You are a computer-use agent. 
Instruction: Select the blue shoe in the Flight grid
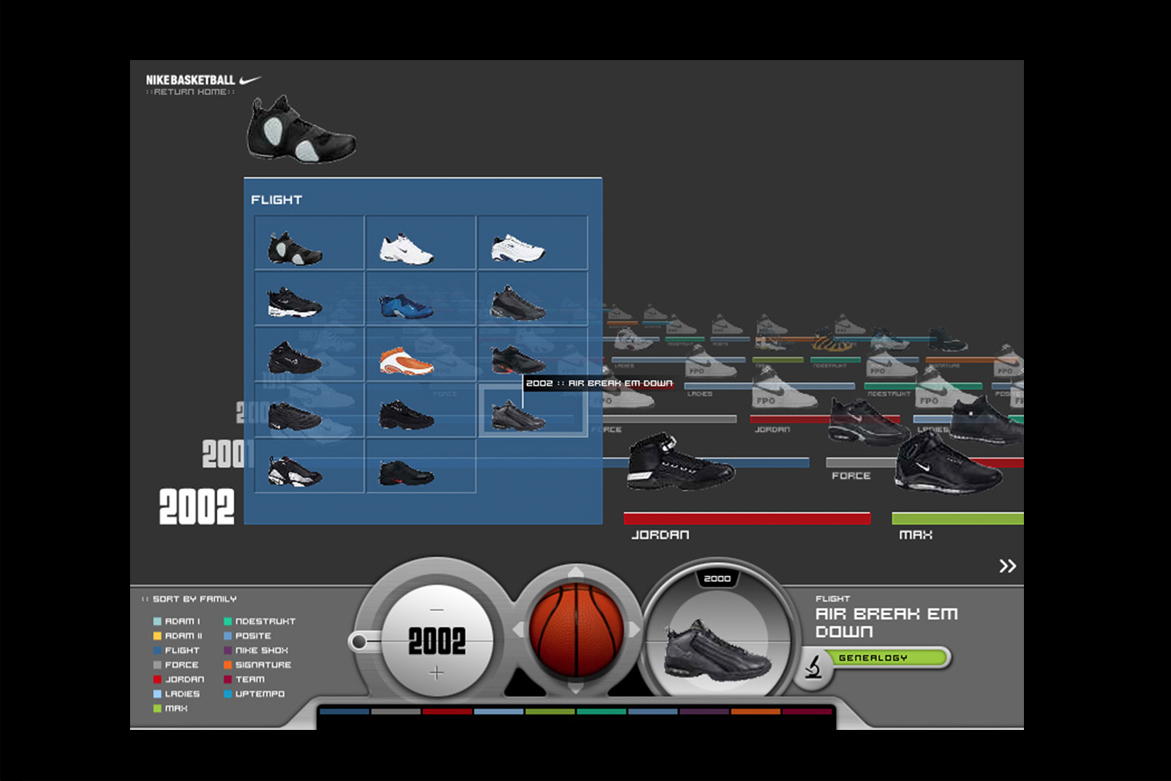[x=406, y=305]
